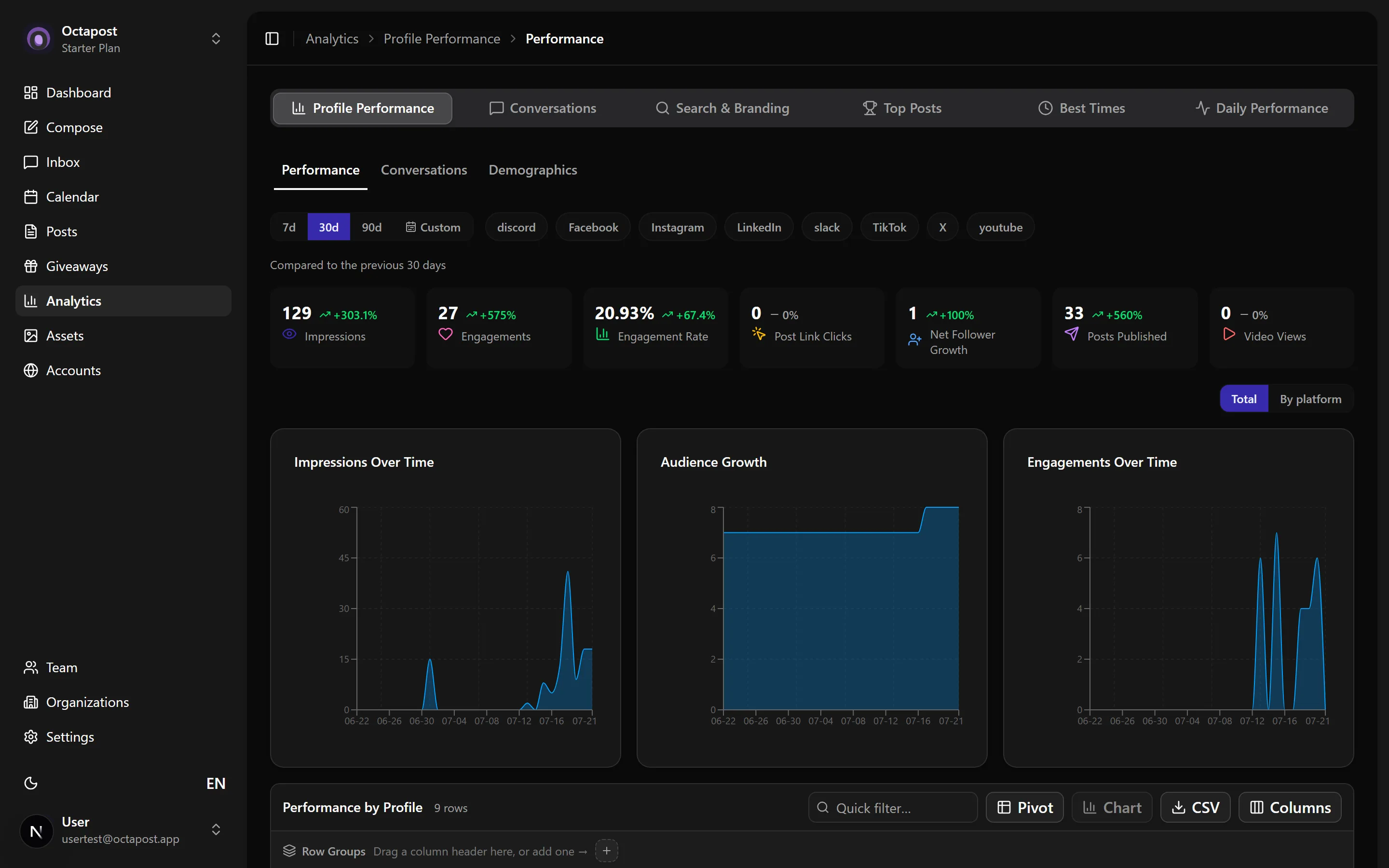Switch charts to Total view
The image size is (1389, 868).
point(1243,399)
